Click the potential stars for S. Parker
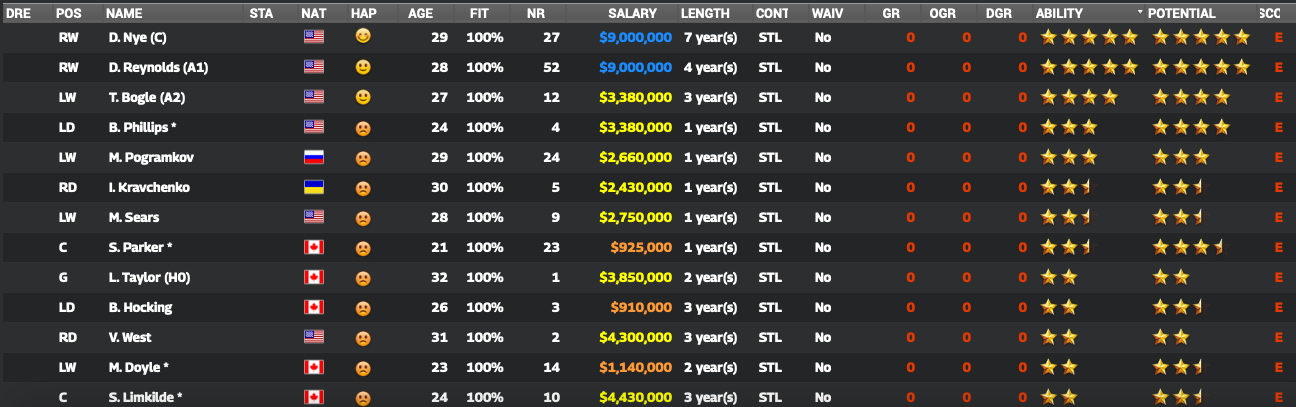 (x=1188, y=247)
